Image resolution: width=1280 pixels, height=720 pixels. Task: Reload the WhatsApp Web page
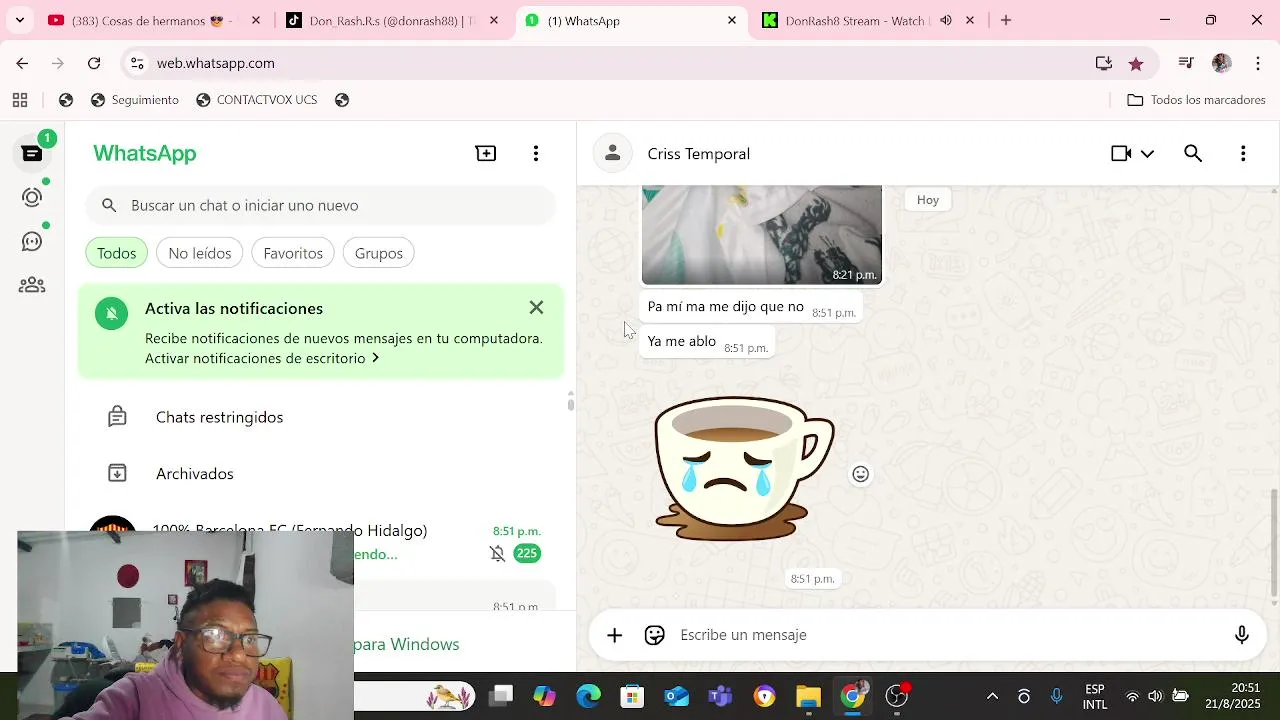coord(94,63)
